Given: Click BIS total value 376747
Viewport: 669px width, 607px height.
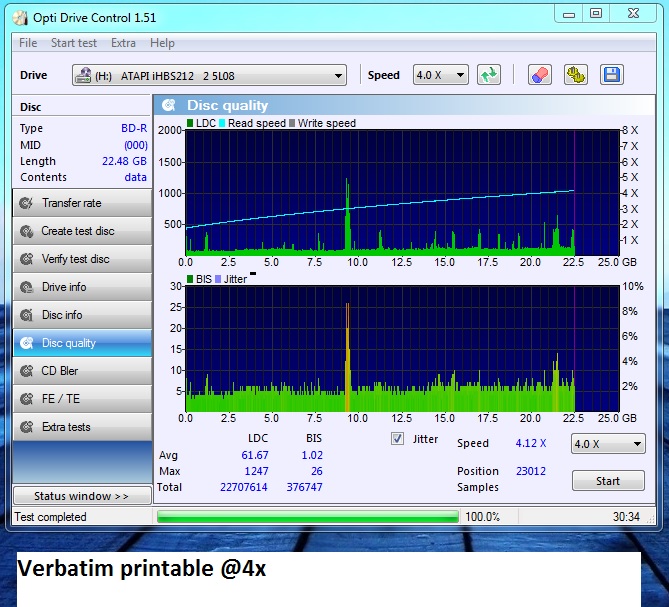Looking at the screenshot, I should click(x=304, y=487).
